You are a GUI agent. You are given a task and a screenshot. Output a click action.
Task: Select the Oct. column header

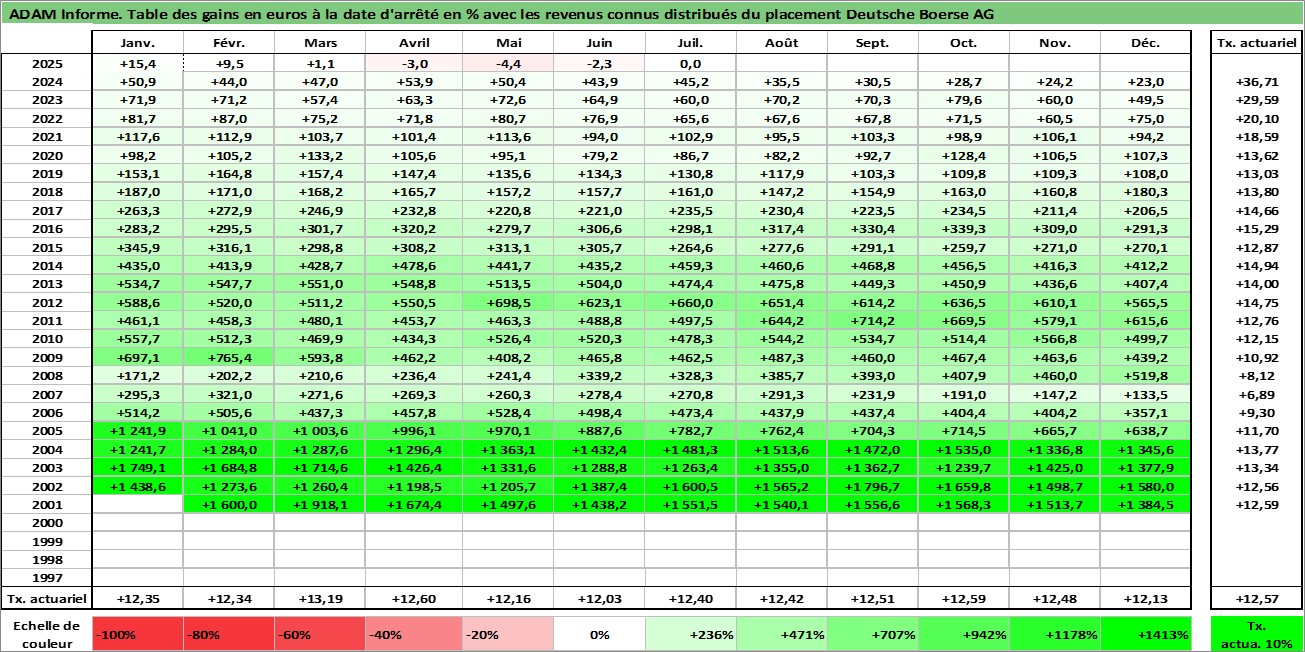click(964, 43)
